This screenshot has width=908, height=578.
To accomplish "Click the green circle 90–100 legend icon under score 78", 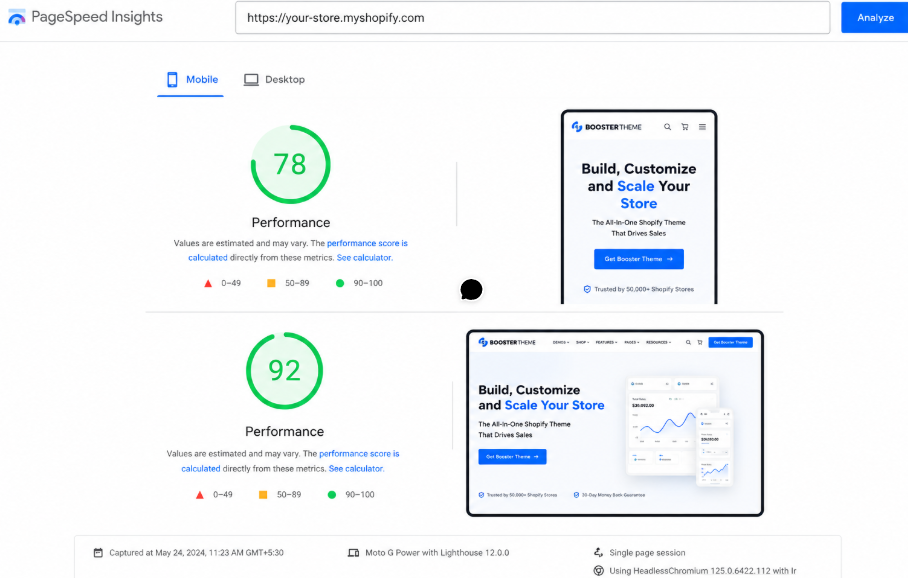I will click(x=340, y=283).
